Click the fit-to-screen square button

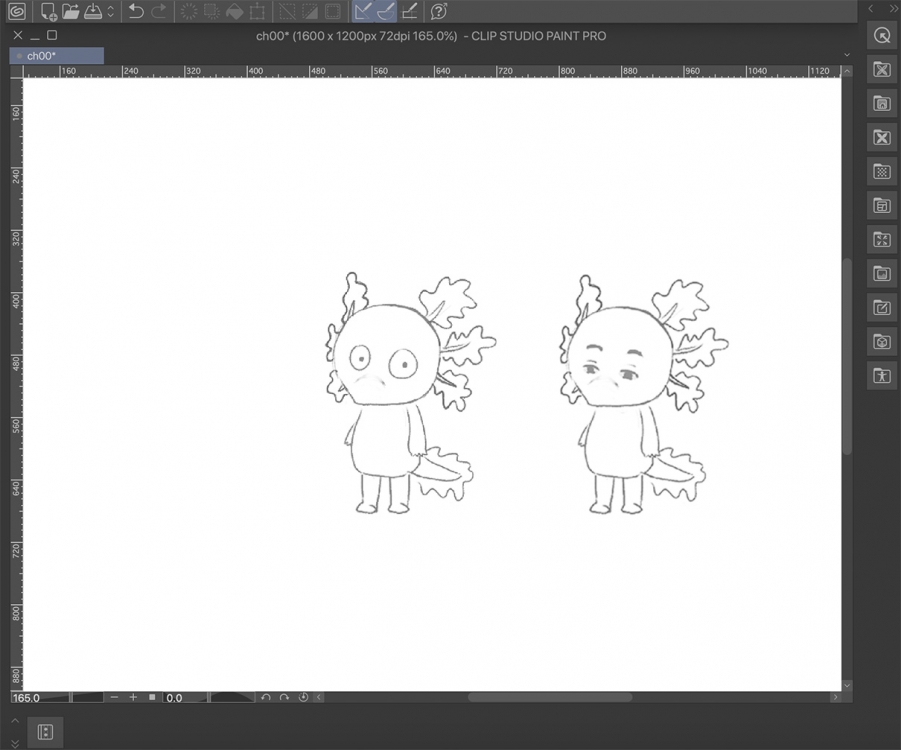point(152,697)
